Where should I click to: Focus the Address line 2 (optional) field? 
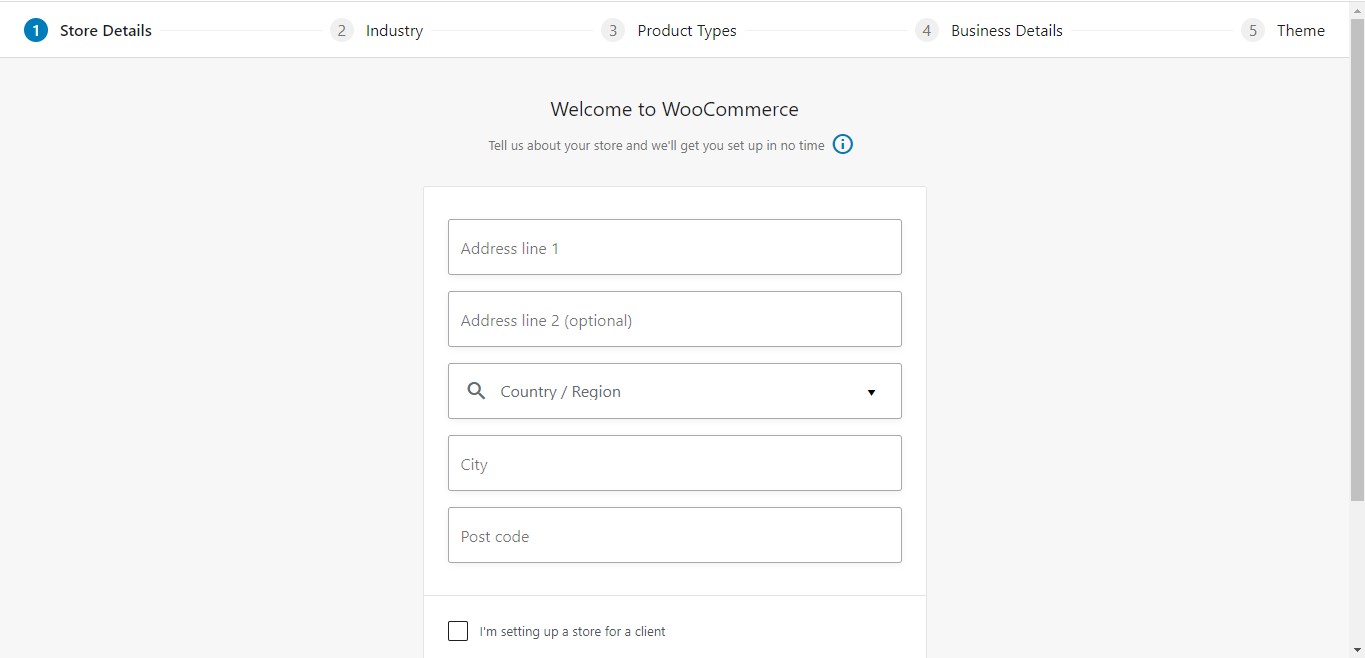675,319
